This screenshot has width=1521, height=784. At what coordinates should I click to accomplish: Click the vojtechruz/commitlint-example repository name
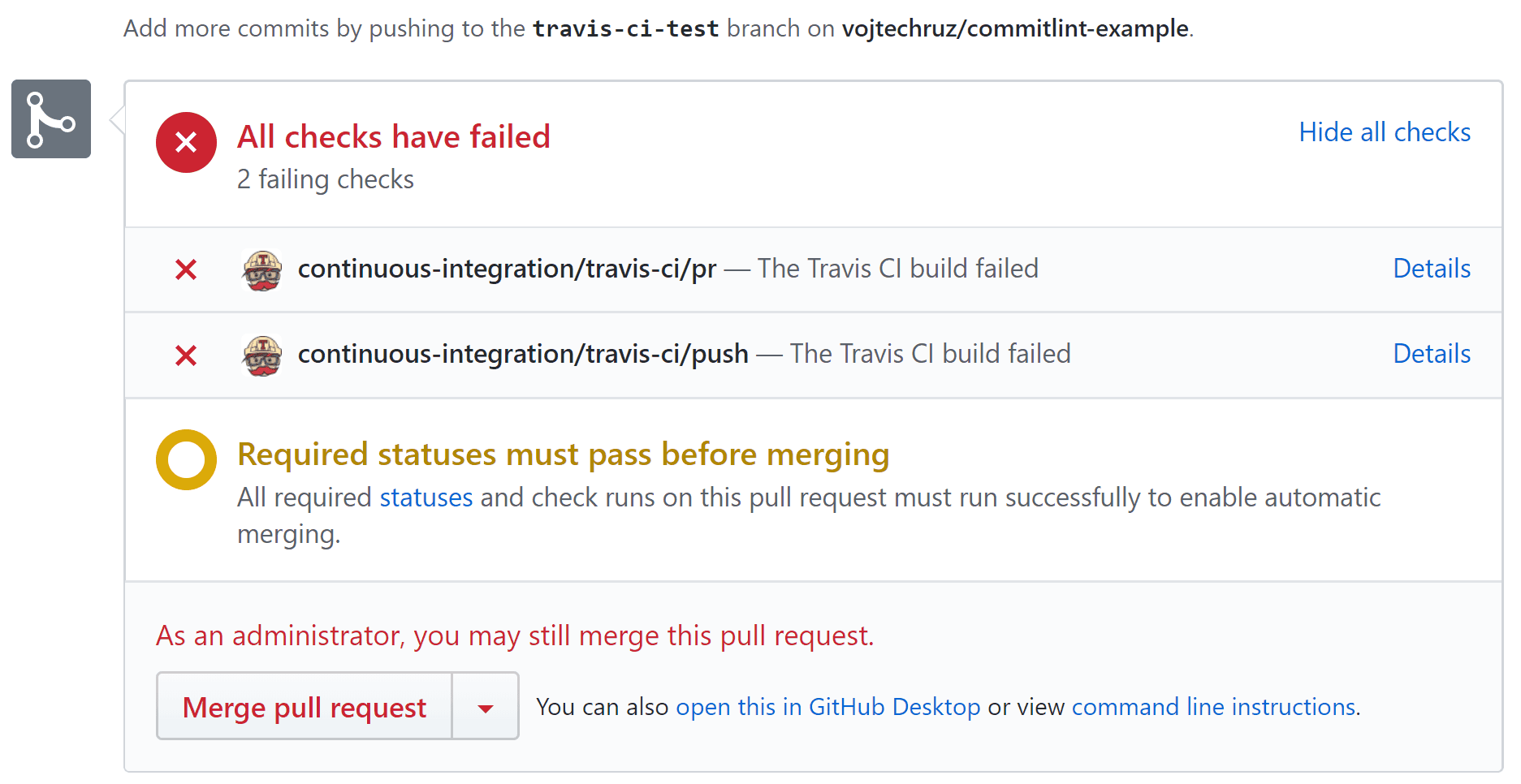pyautogui.click(x=1015, y=28)
